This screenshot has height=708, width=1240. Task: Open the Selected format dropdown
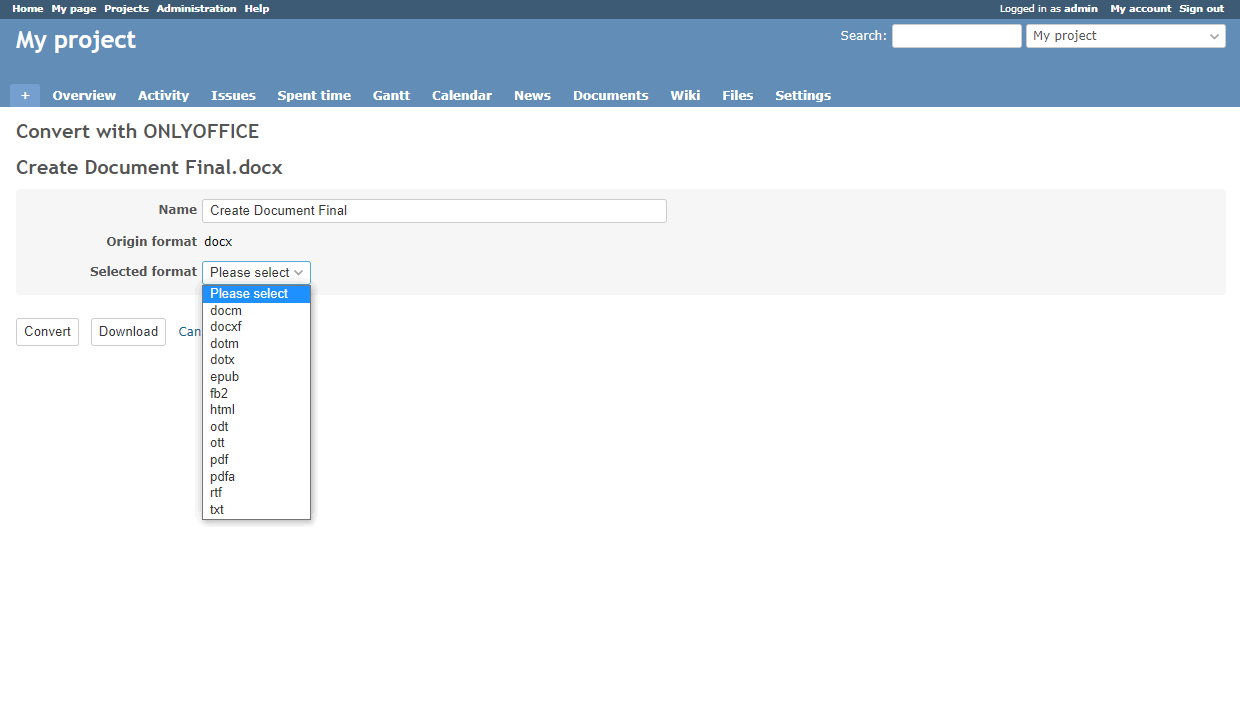256,272
